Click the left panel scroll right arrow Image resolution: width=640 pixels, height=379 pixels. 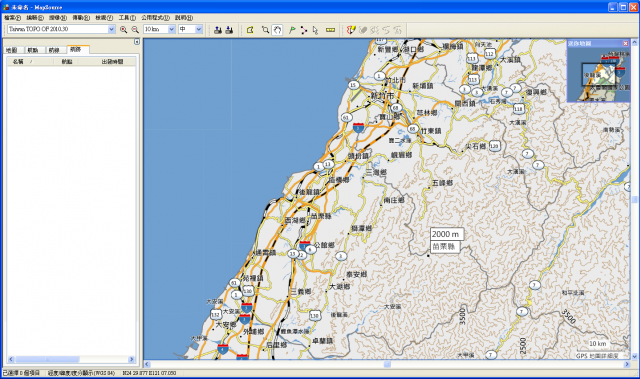pyautogui.click(x=131, y=359)
